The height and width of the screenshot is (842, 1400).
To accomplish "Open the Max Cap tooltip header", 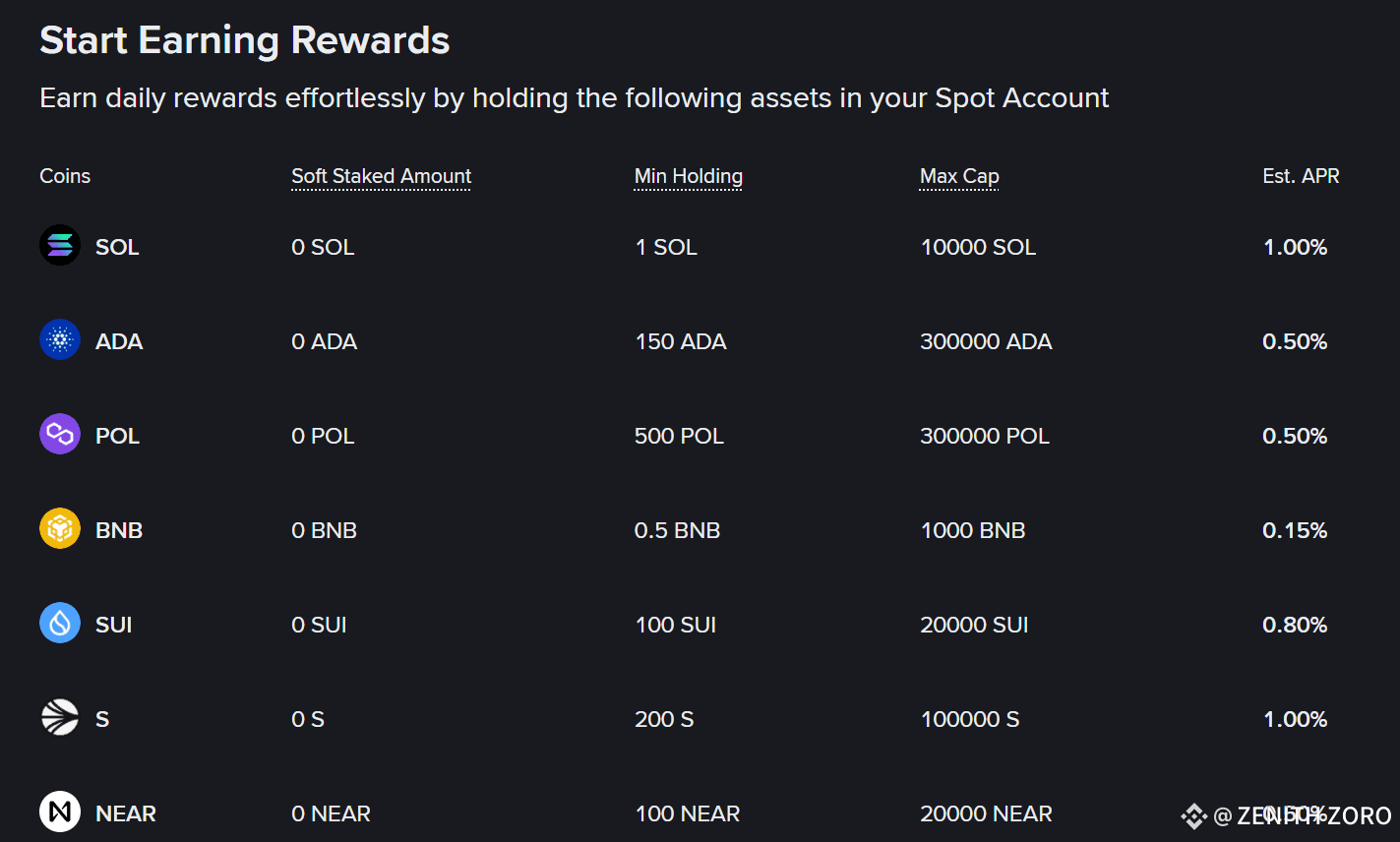I will tap(959, 176).
